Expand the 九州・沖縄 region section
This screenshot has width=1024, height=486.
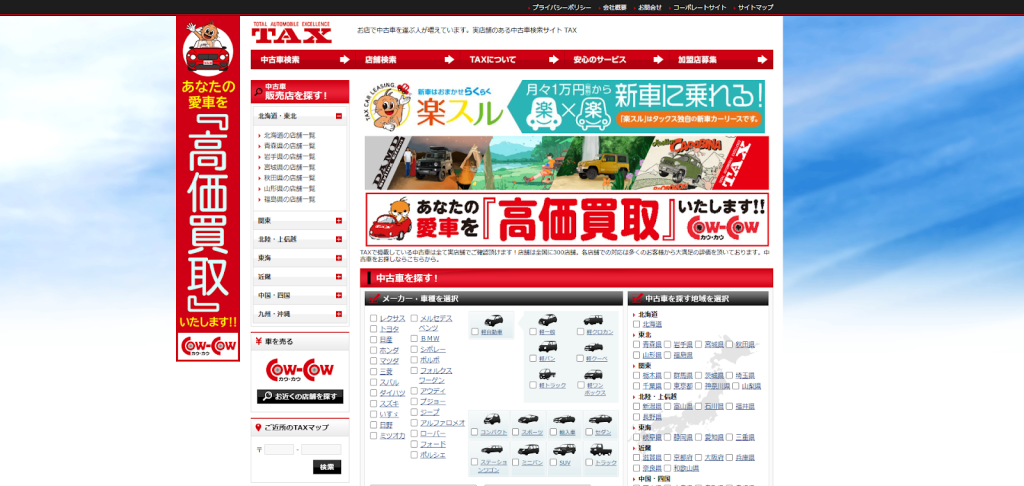tap(339, 314)
